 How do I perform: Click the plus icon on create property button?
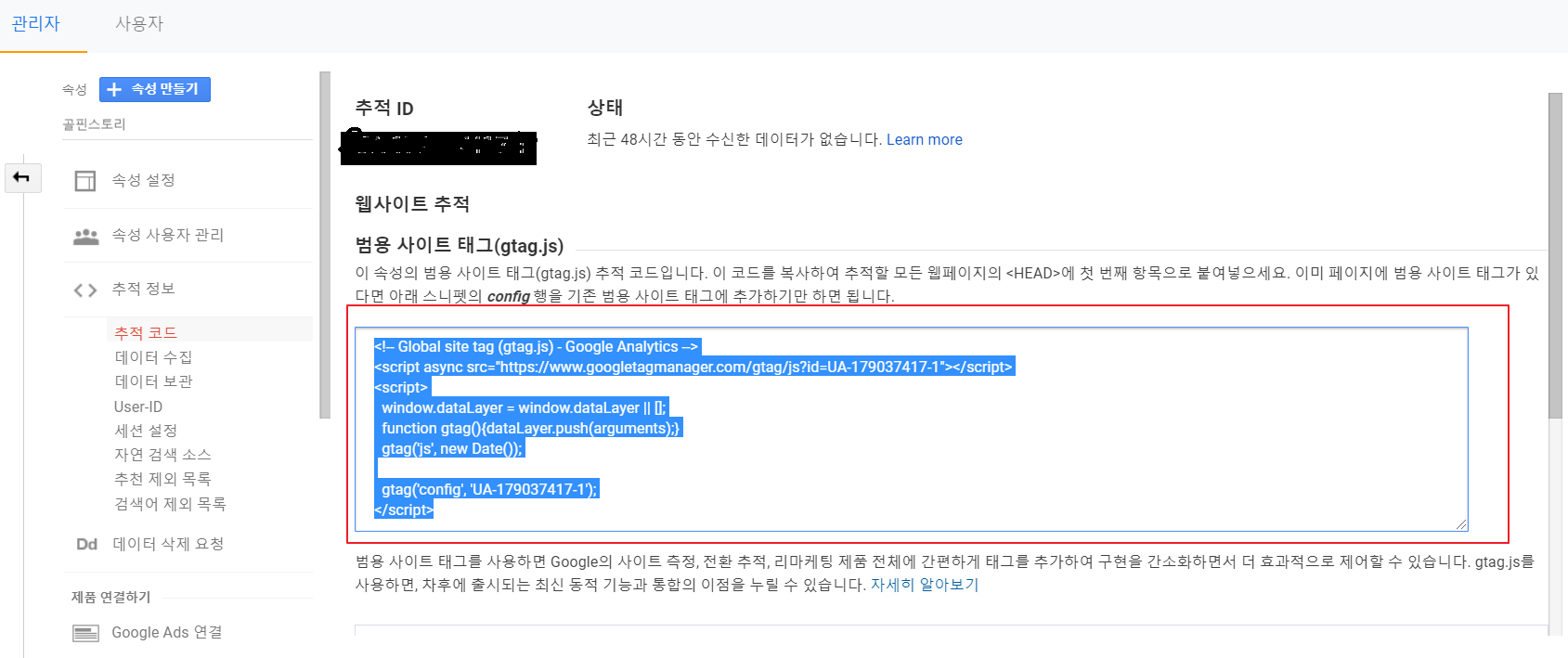click(x=114, y=89)
